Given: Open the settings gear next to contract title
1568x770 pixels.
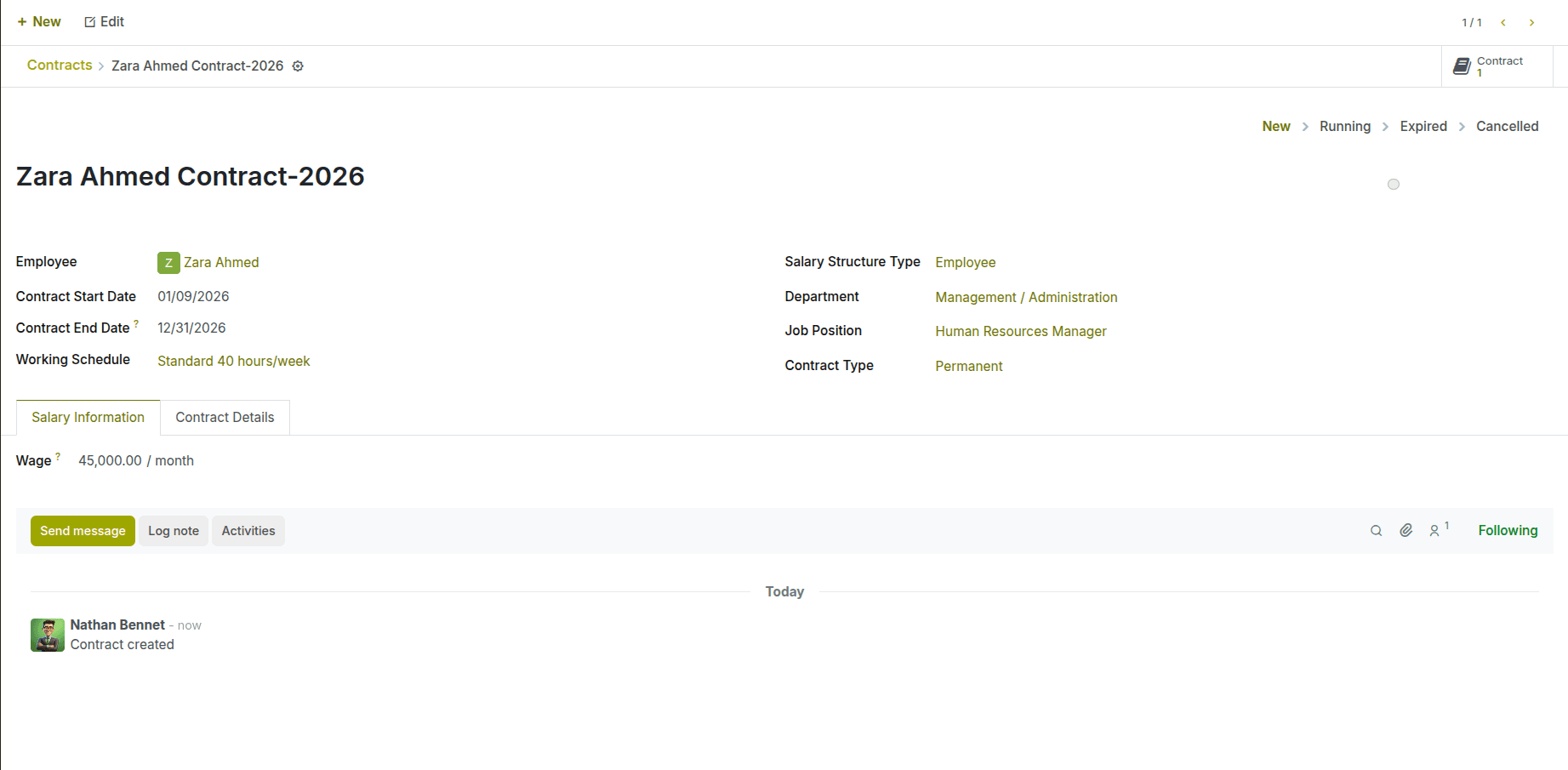Looking at the screenshot, I should click(x=297, y=66).
